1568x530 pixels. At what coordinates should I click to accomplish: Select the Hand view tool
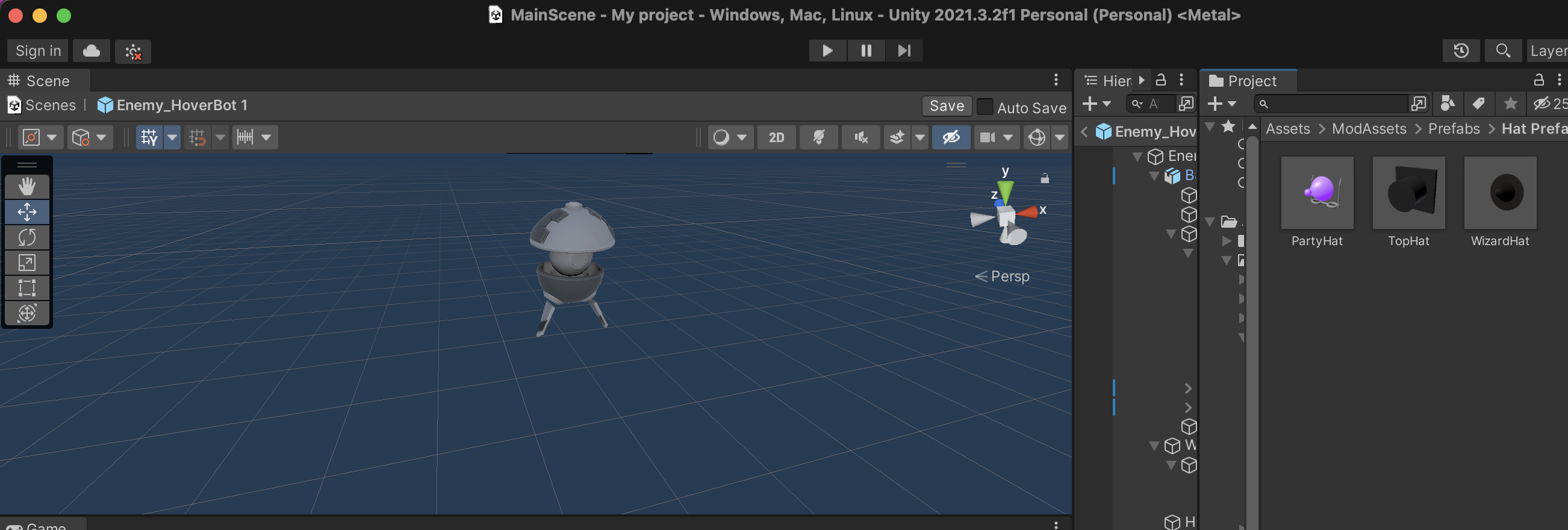pyautogui.click(x=26, y=186)
